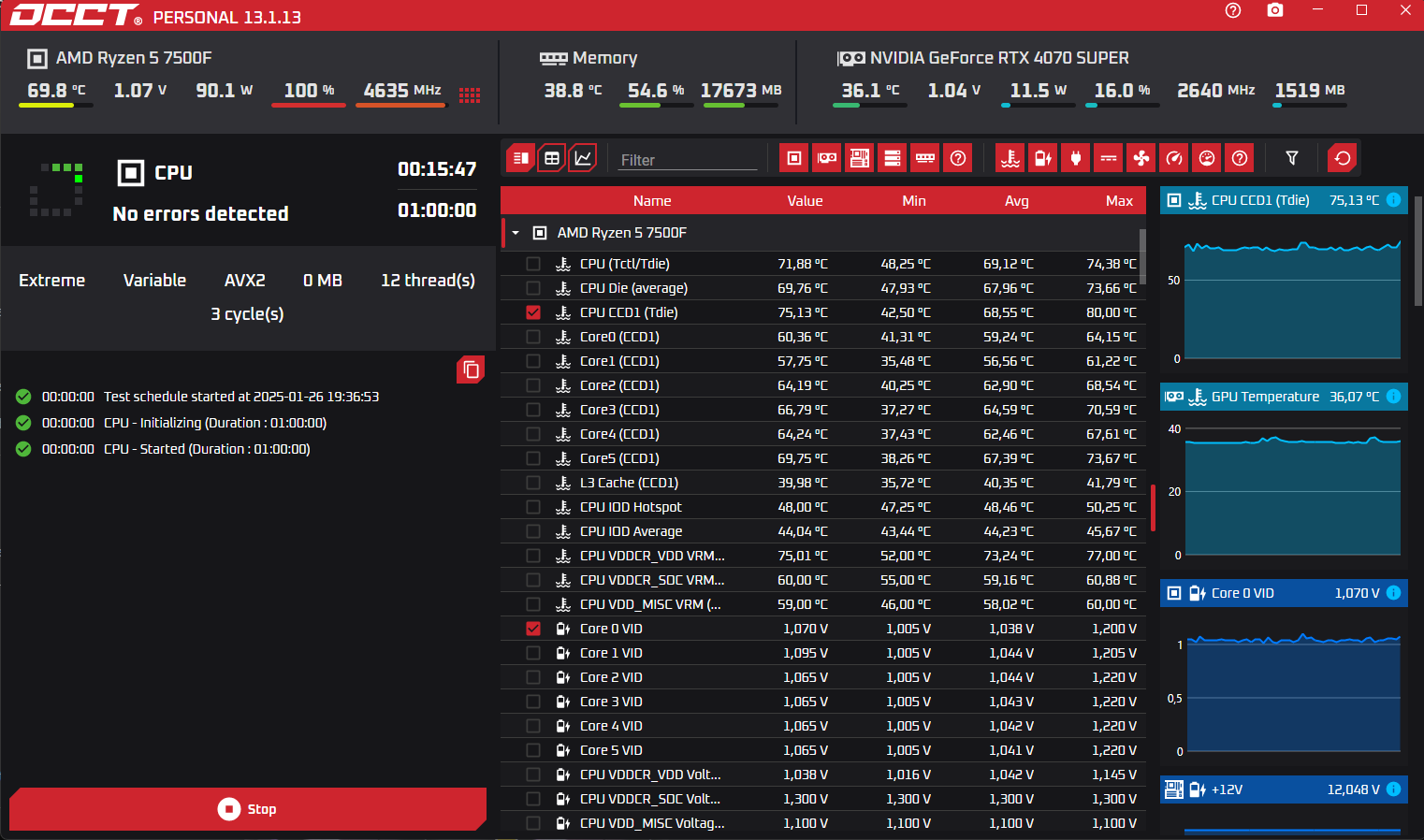Take a screenshot with the camera icon
Screen dimensions: 1424x840
tap(1274, 10)
